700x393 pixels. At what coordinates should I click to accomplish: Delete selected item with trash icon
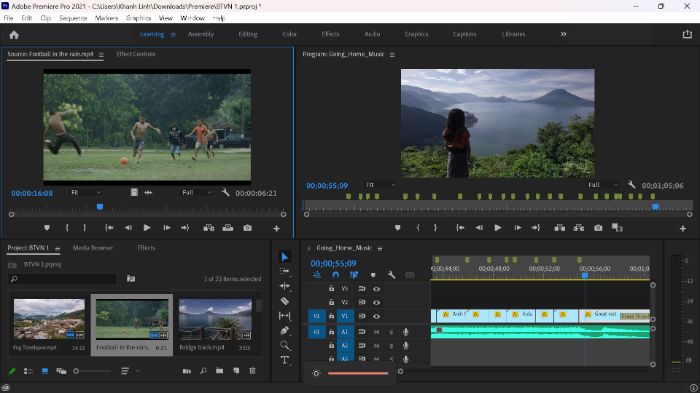click(252, 371)
